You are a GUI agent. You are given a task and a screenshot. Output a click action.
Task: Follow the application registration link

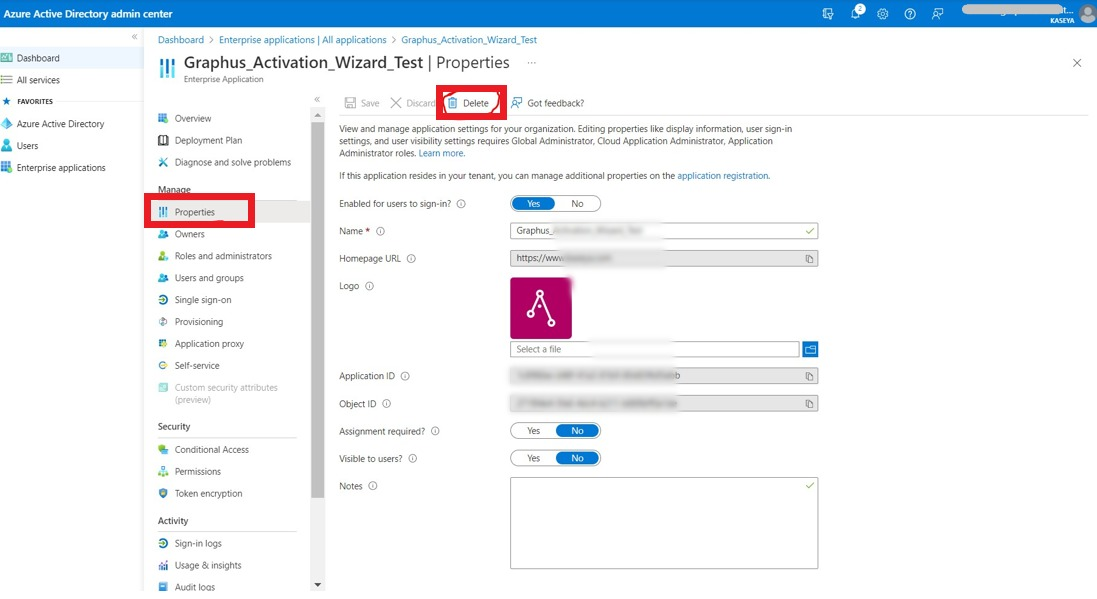(x=722, y=176)
